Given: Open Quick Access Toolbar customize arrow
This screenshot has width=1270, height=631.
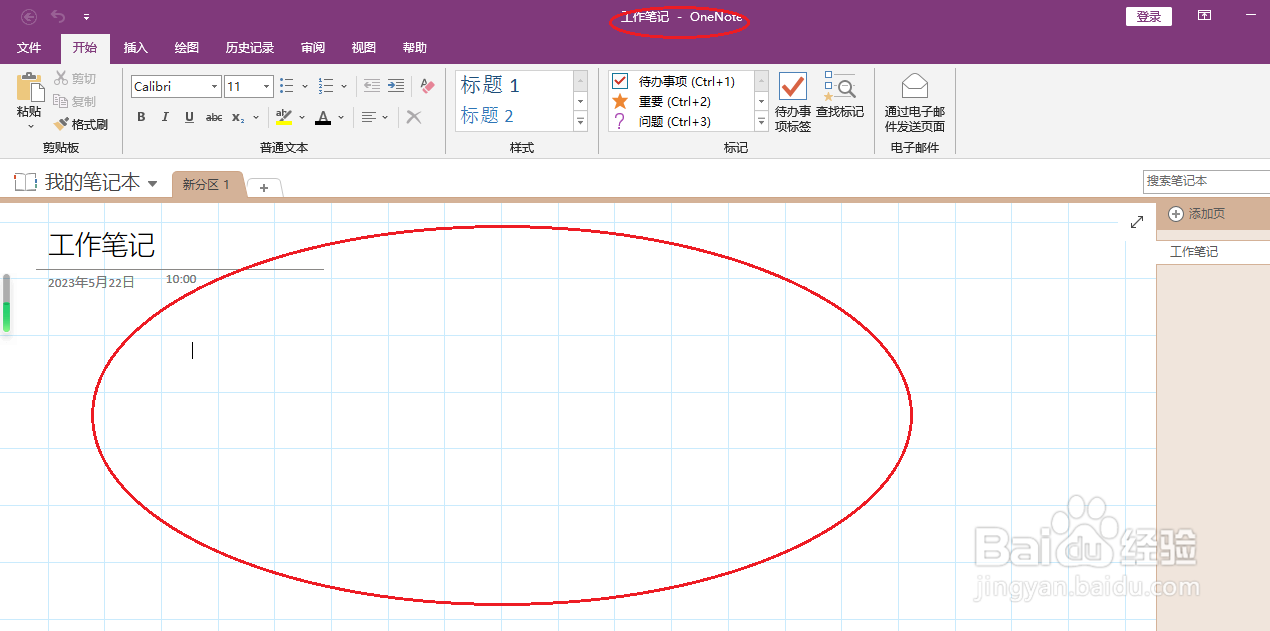Looking at the screenshot, I should pyautogui.click(x=86, y=17).
